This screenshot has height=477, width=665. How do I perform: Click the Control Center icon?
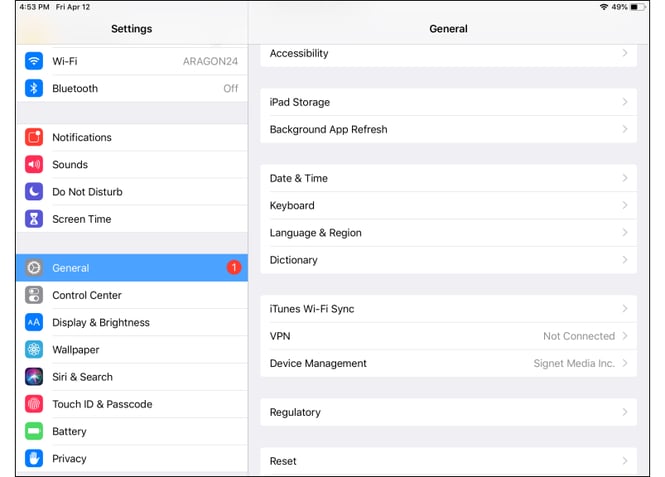tap(34, 295)
